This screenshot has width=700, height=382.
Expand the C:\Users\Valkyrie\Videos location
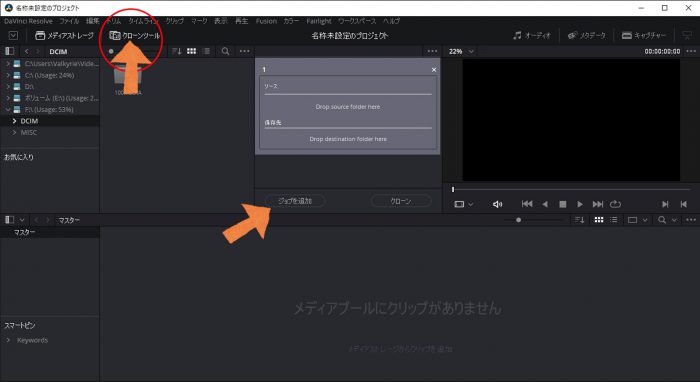pos(8,64)
